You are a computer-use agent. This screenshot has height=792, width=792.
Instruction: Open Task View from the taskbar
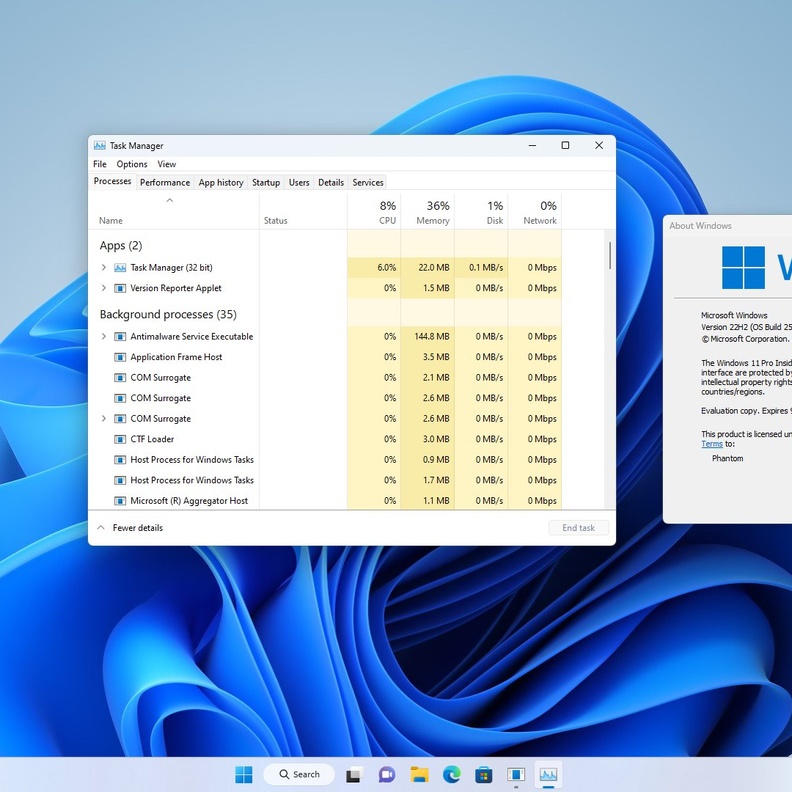tap(354, 774)
